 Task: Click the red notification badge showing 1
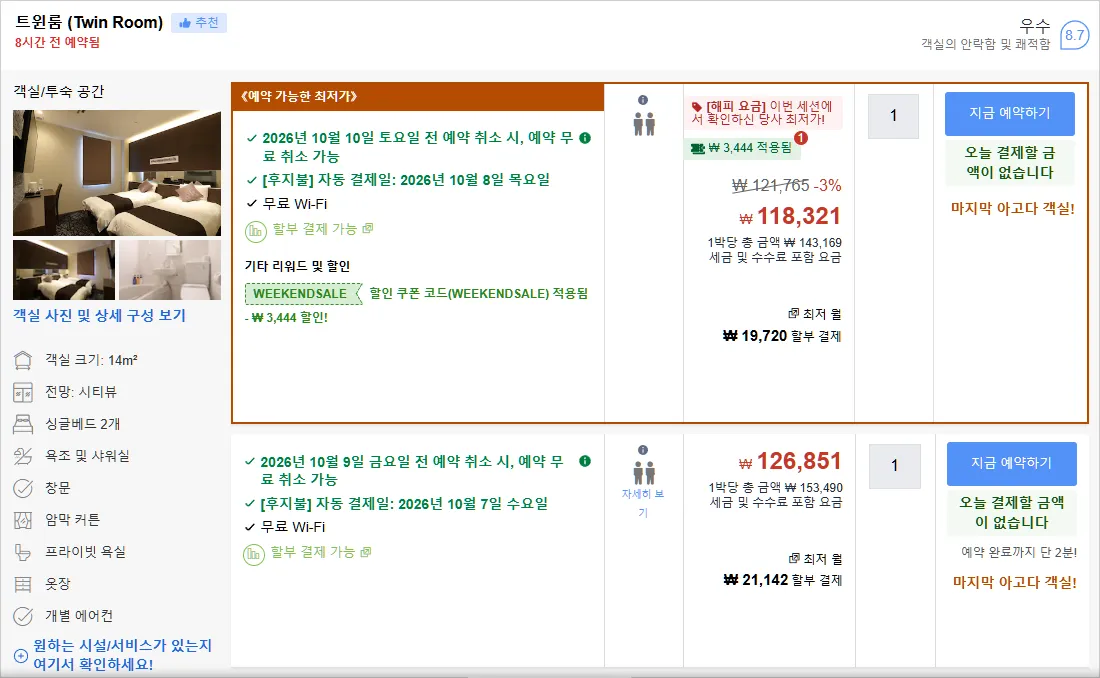[800, 138]
